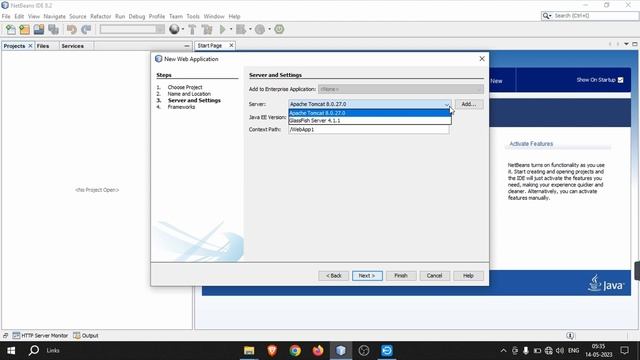Open Brave browser from the taskbar
640x360 pixels.
coord(272,351)
